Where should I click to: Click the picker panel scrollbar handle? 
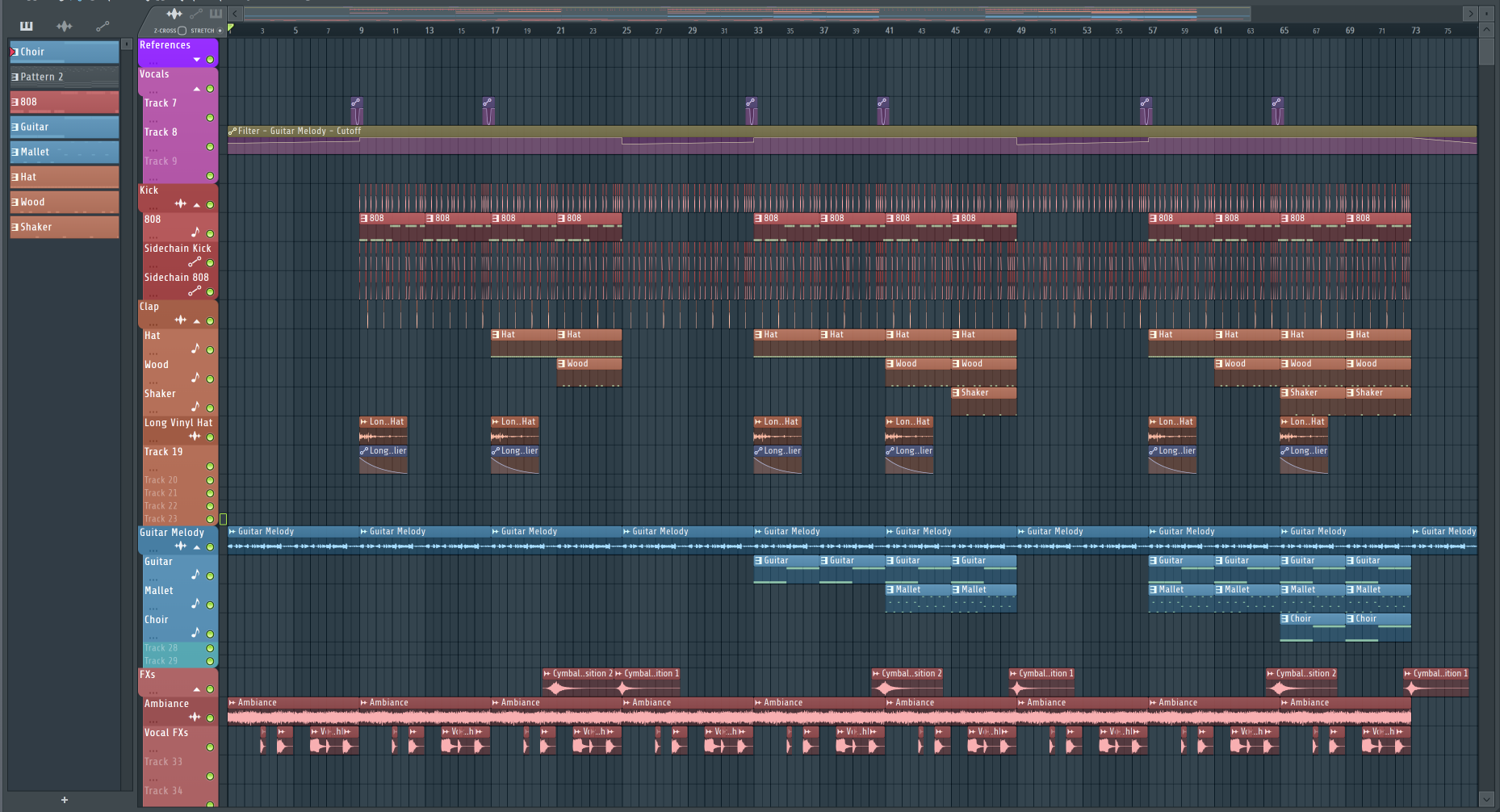[127, 44]
